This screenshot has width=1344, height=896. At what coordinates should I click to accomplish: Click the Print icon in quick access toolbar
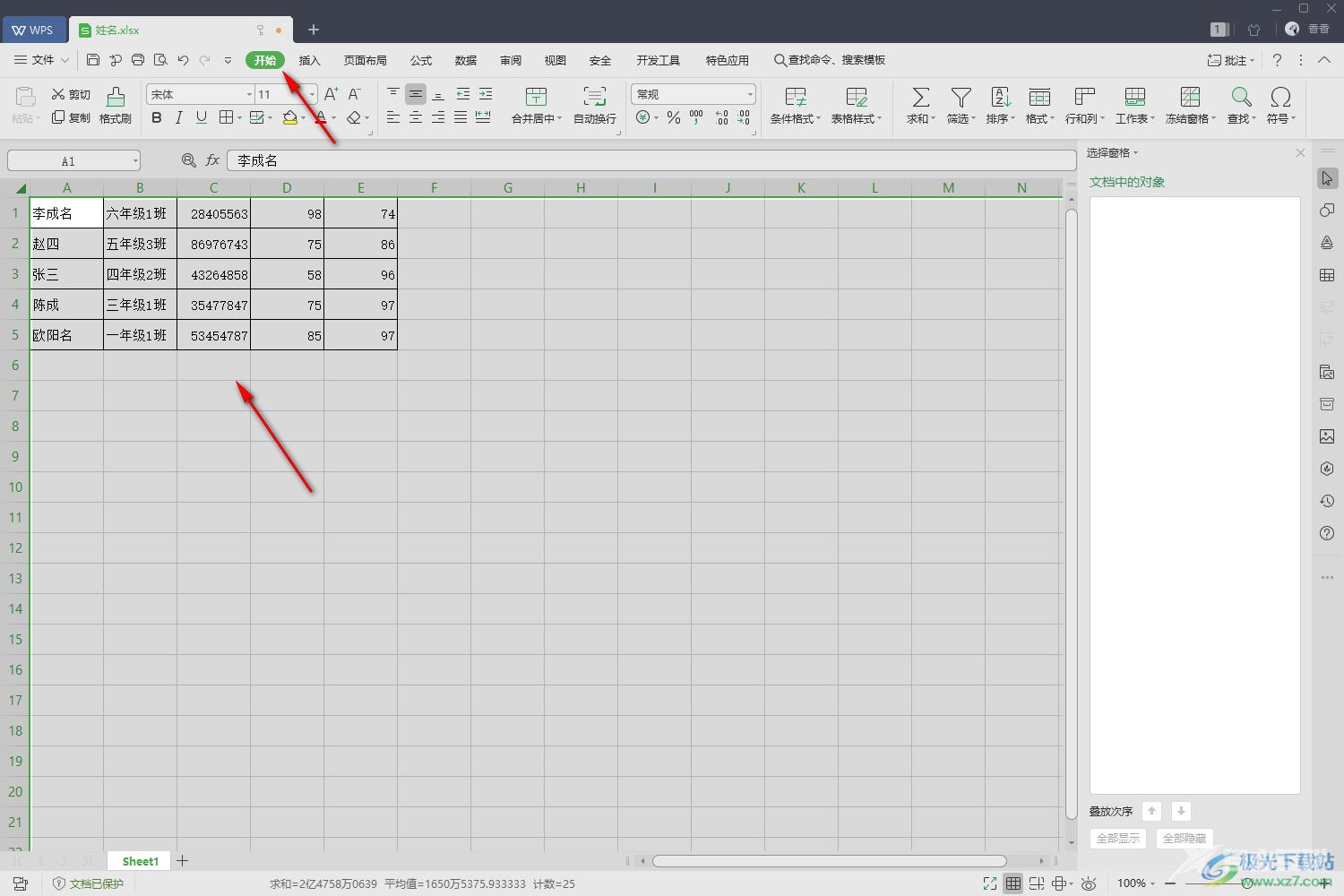(x=138, y=60)
